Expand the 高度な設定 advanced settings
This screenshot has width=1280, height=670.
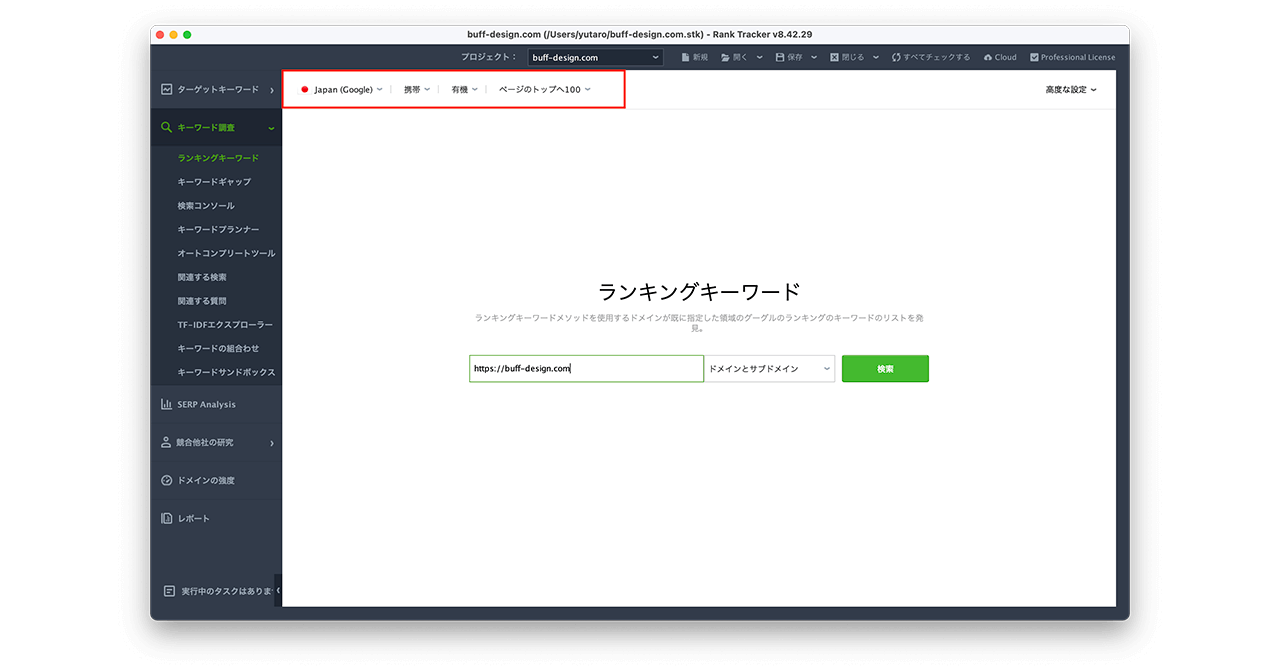(1071, 90)
